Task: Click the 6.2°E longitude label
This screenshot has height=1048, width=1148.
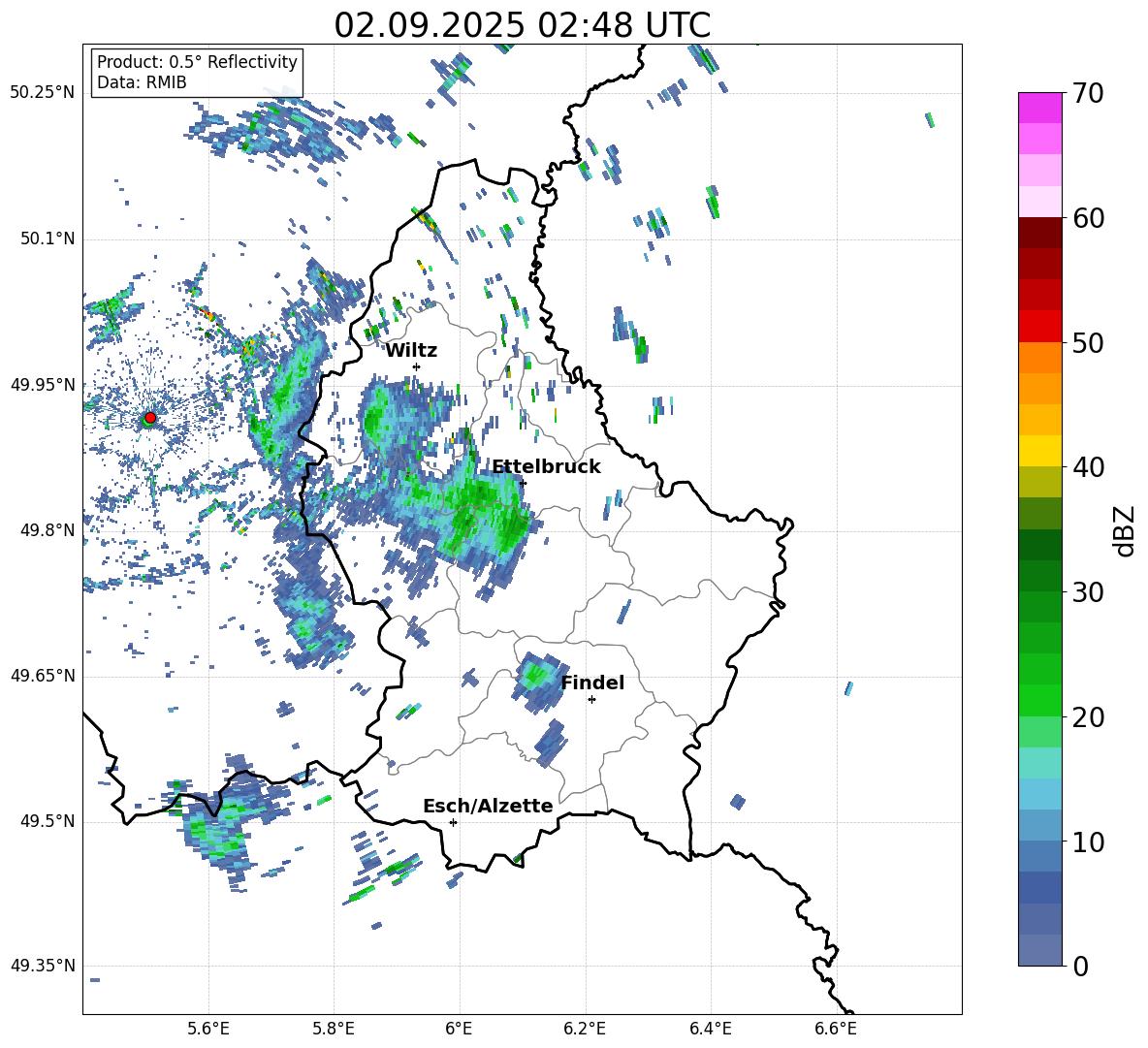Action: (585, 1029)
